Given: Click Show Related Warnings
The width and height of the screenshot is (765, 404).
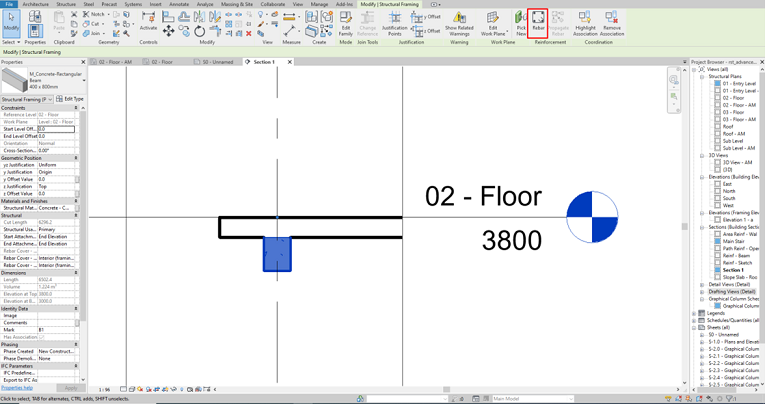Looking at the screenshot, I should point(459,23).
